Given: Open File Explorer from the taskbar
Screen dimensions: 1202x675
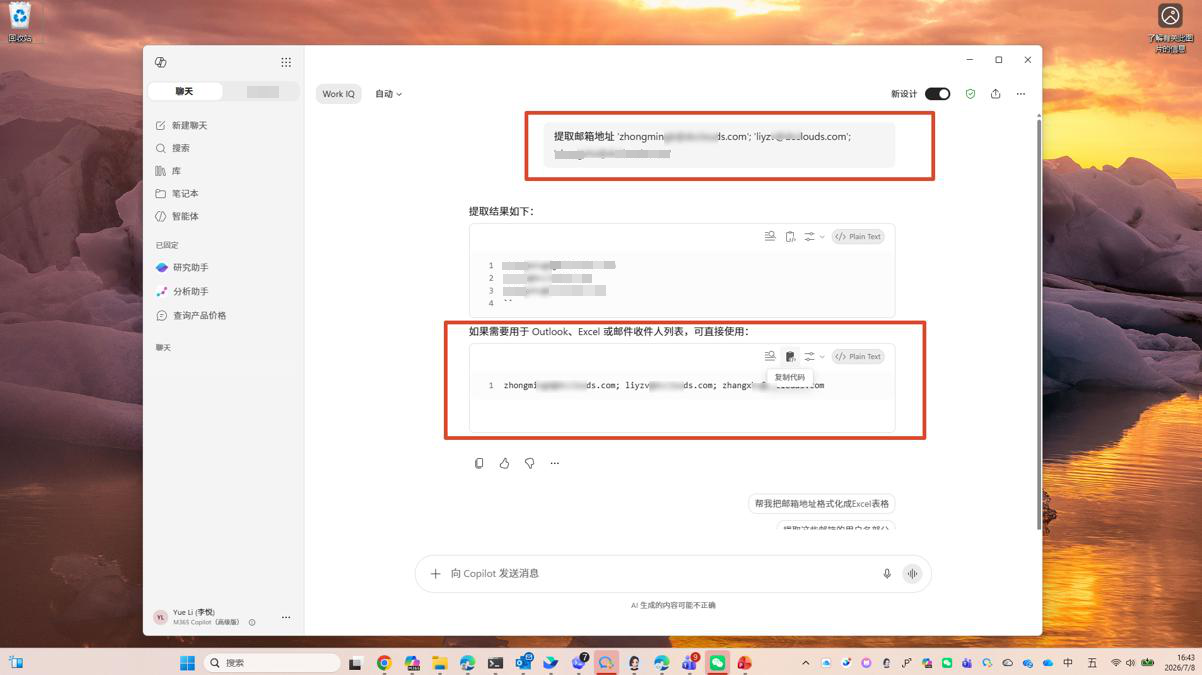Looking at the screenshot, I should (439, 663).
